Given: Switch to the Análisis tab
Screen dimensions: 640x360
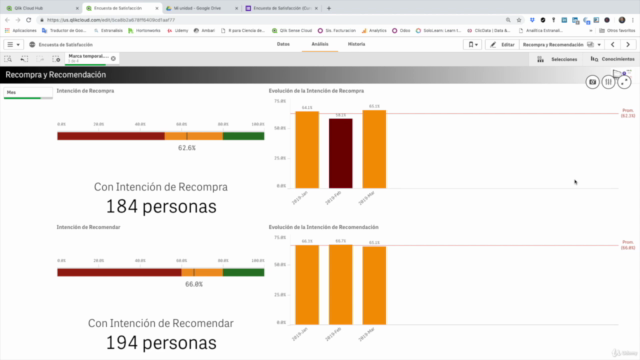Looking at the screenshot, I should coord(320,44).
